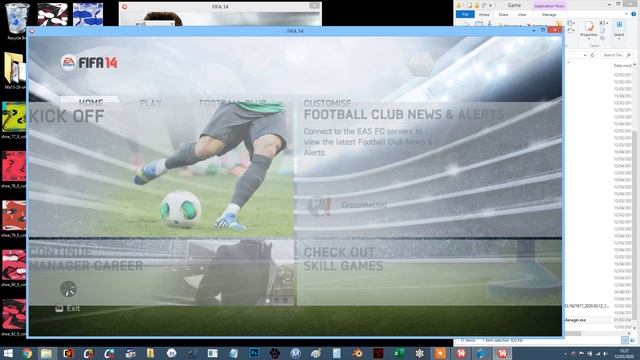Switch to Home ribbon tab in File Explorer

coord(484,14)
